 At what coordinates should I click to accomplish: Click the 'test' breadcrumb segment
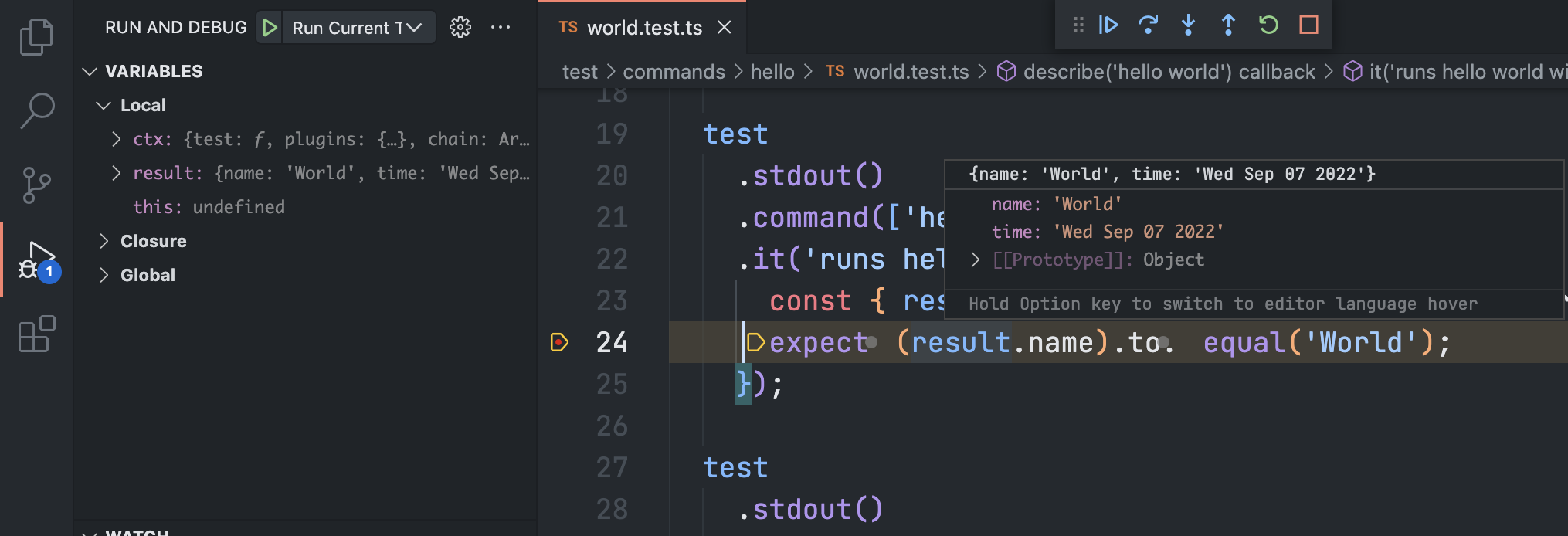tap(579, 72)
